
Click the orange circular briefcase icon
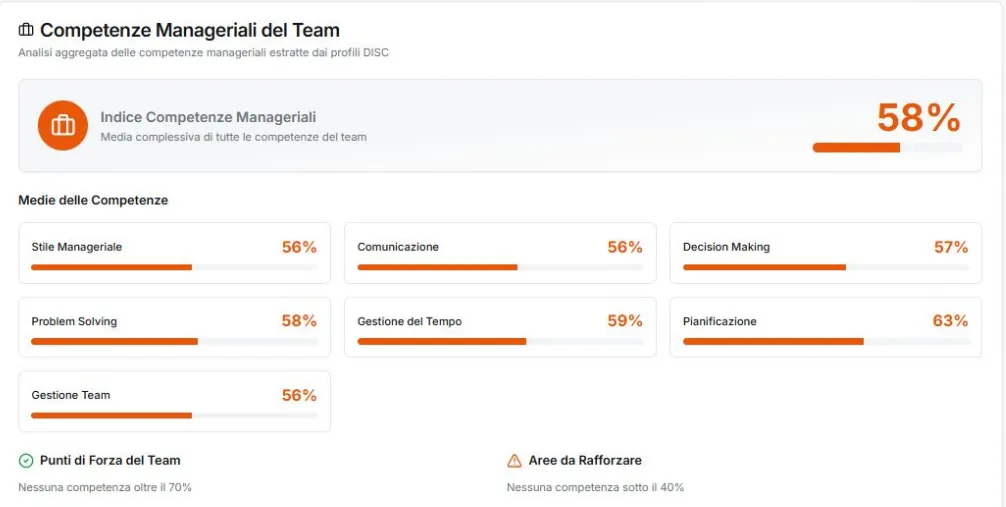pos(63,125)
